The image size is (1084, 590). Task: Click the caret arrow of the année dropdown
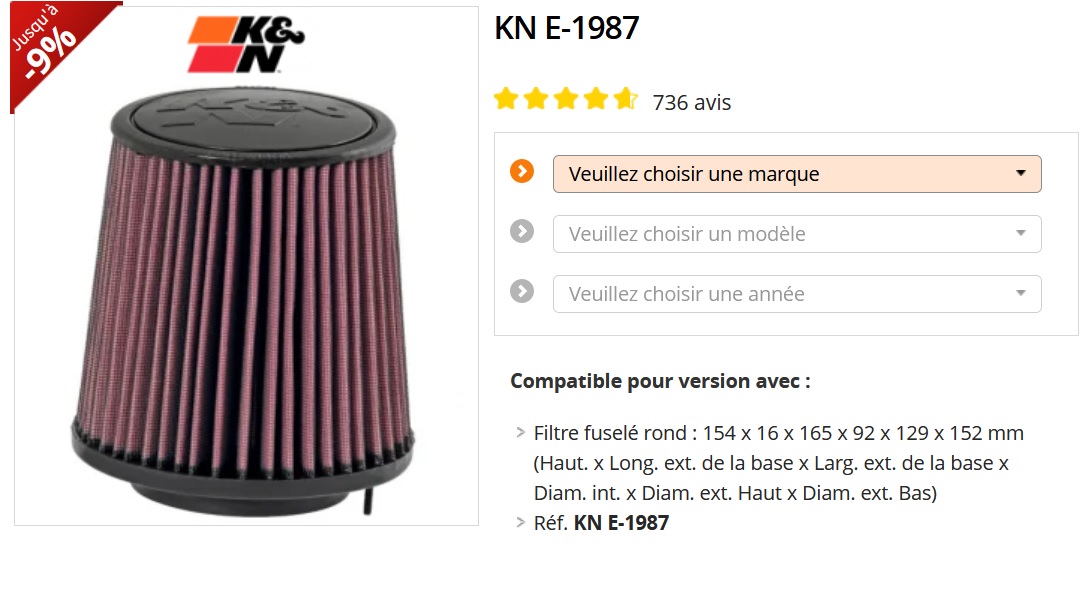point(1020,293)
